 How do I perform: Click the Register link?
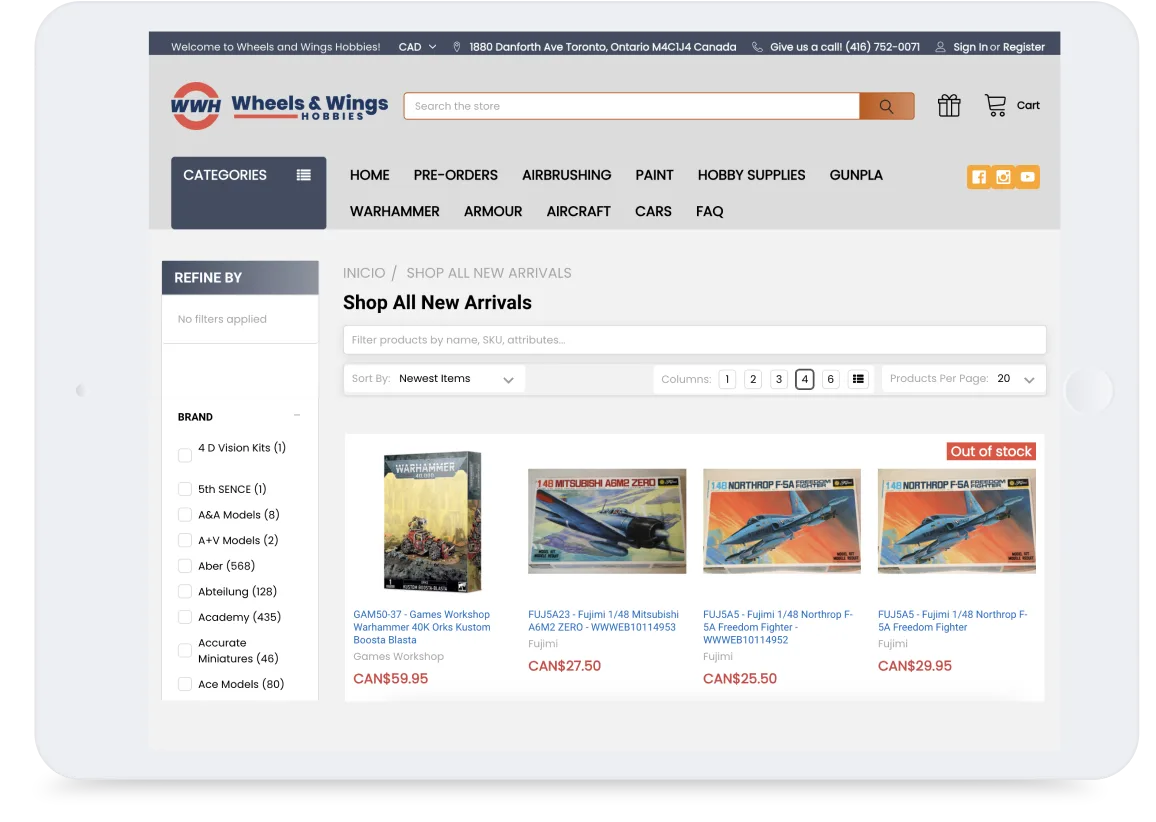click(x=1023, y=46)
